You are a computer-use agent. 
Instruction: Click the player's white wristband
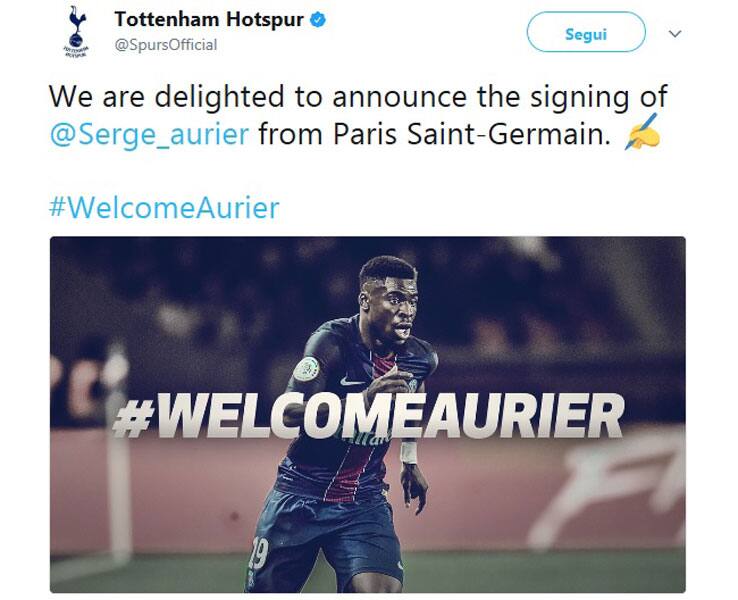[409, 452]
